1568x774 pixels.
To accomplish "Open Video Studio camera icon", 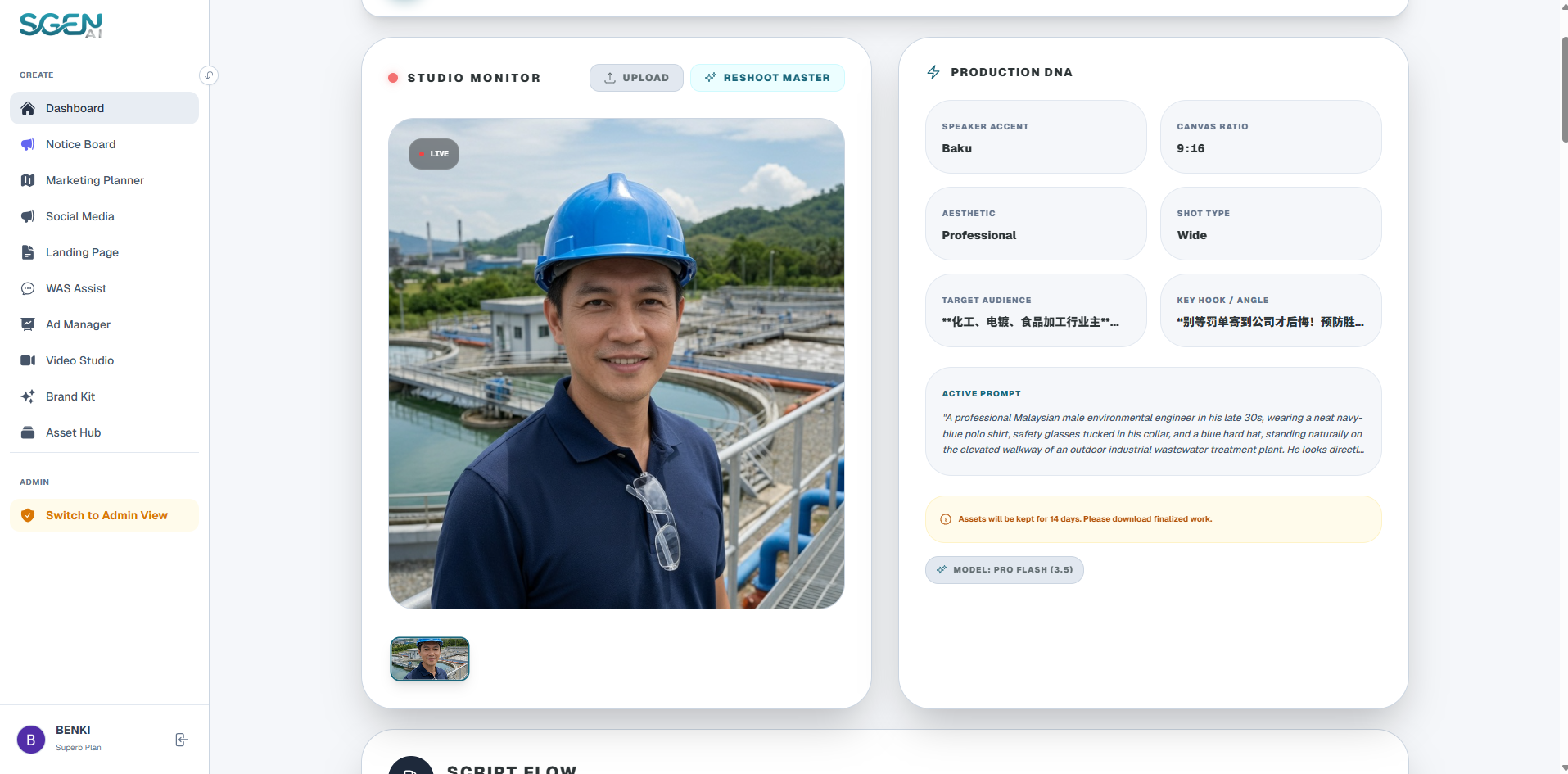I will (28, 360).
